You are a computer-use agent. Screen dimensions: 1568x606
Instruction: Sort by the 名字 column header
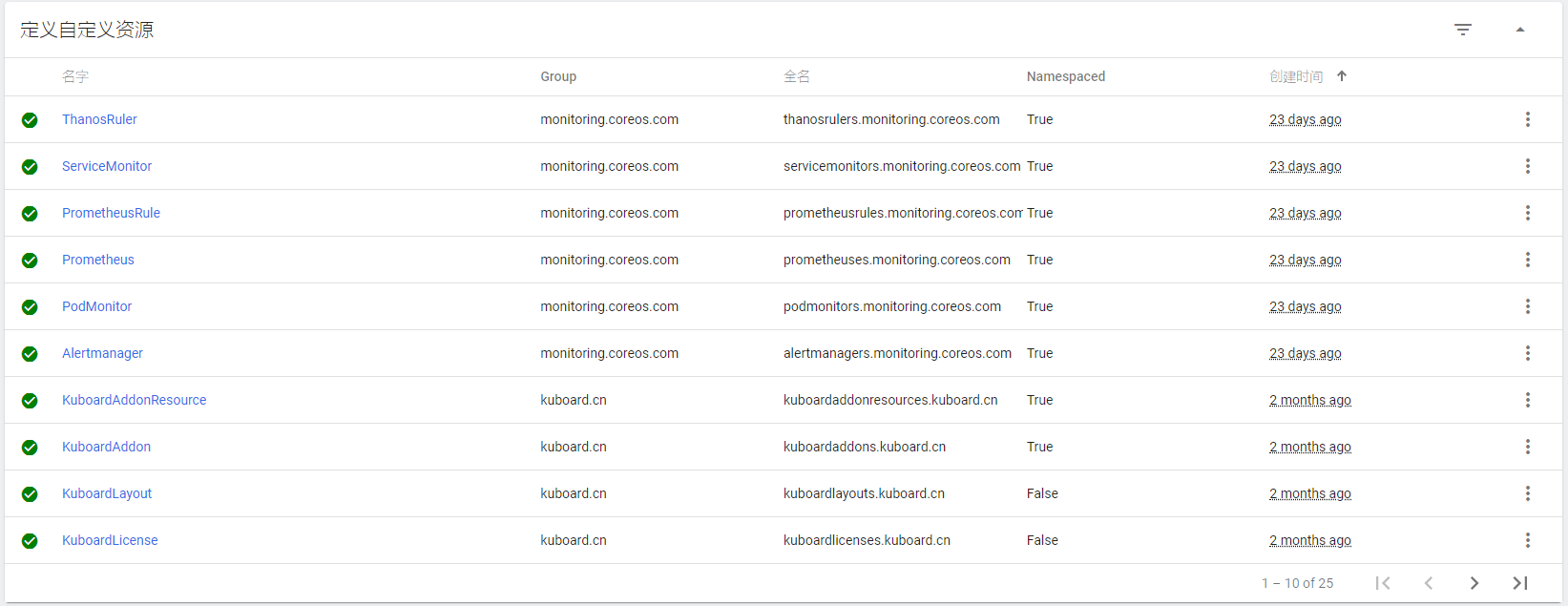[x=75, y=76]
